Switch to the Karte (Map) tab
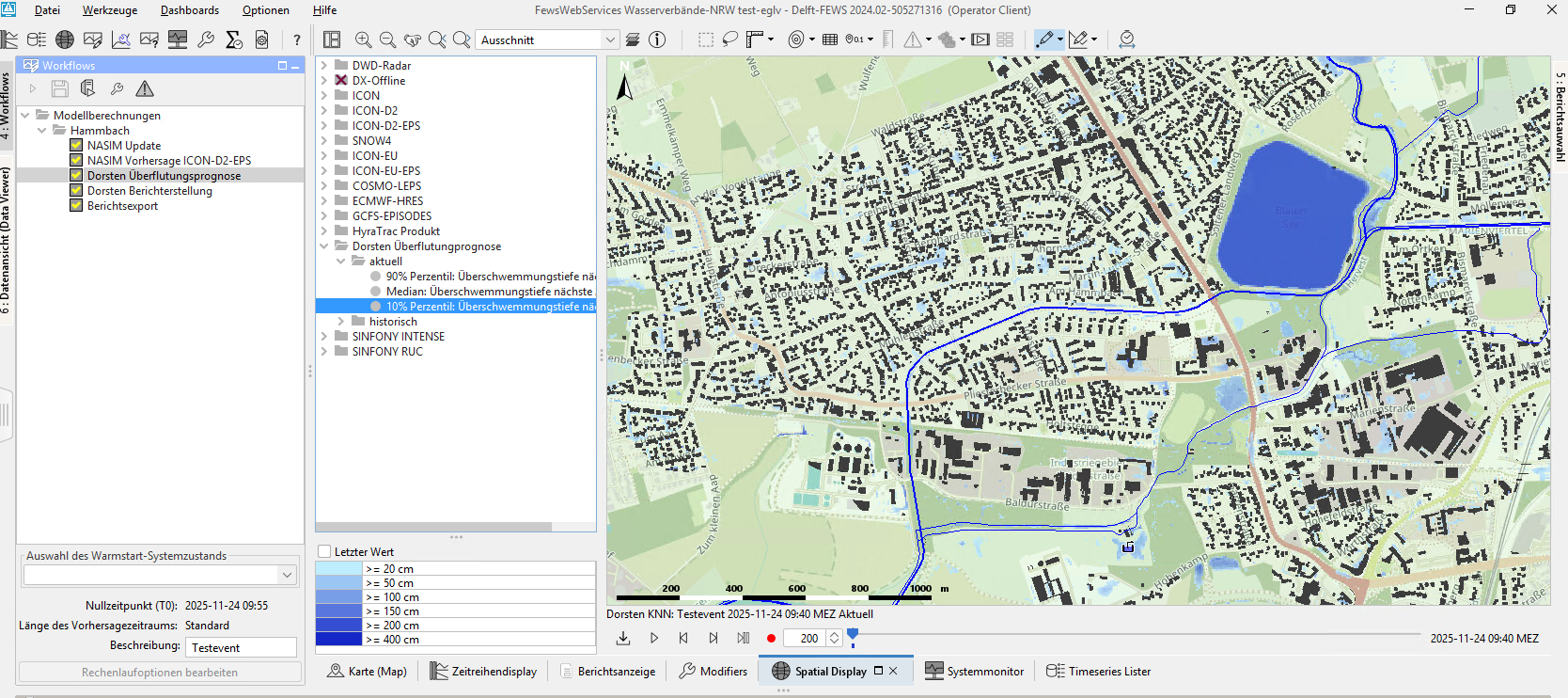This screenshot has height=698, width=1568. [368, 671]
